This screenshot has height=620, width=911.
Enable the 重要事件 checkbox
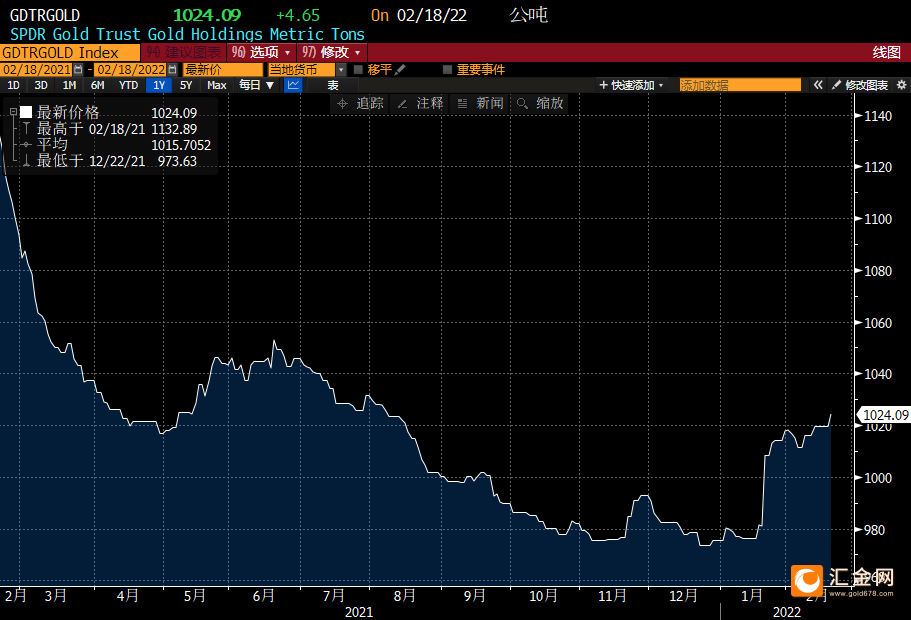pos(447,70)
